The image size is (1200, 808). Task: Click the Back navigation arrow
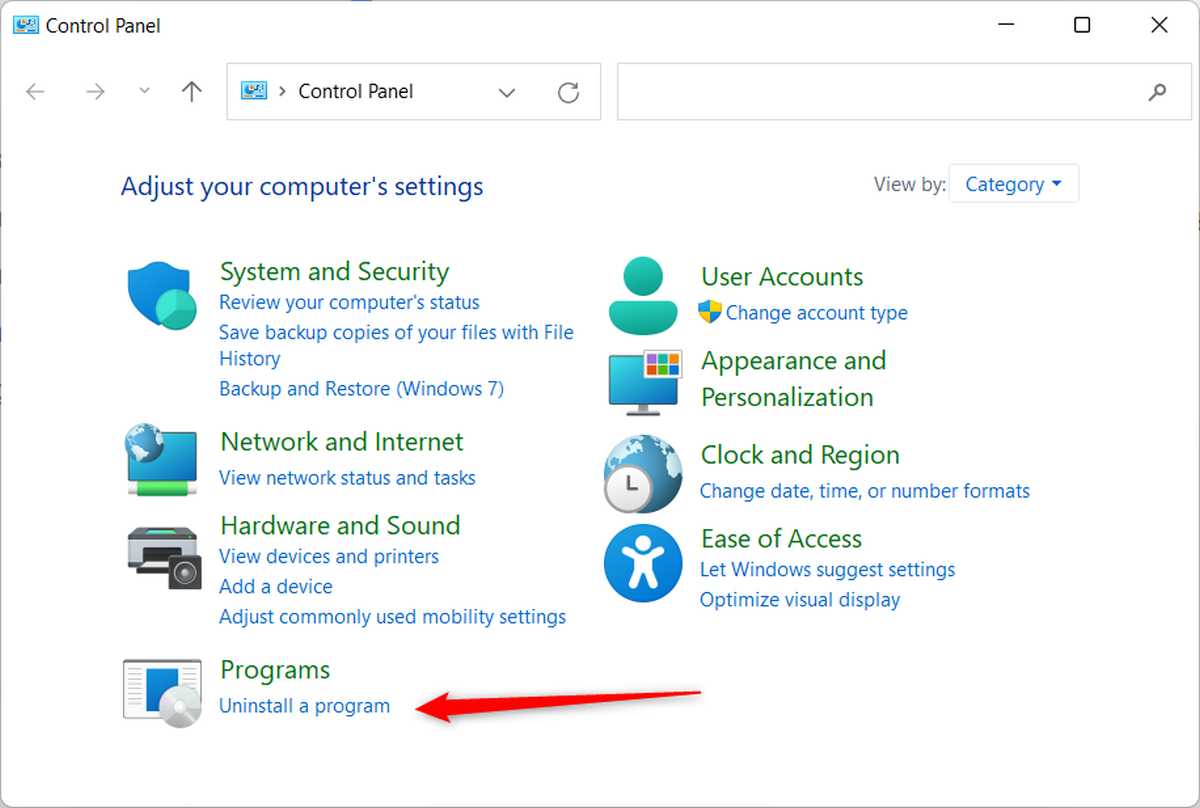(x=36, y=92)
